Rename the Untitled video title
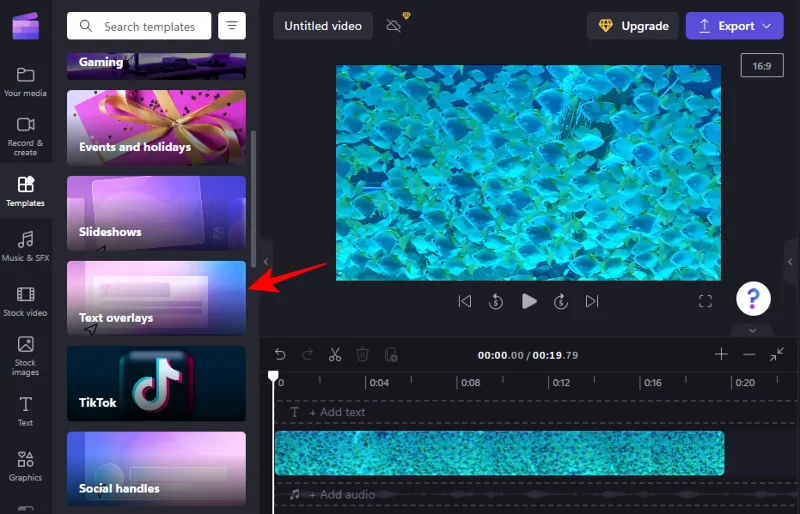 pyautogui.click(x=323, y=26)
